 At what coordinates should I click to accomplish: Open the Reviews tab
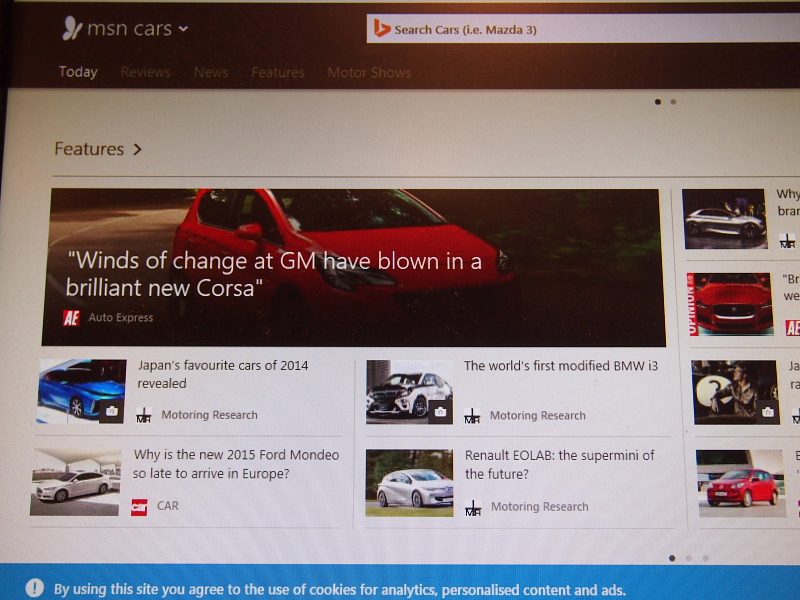pyautogui.click(x=145, y=72)
